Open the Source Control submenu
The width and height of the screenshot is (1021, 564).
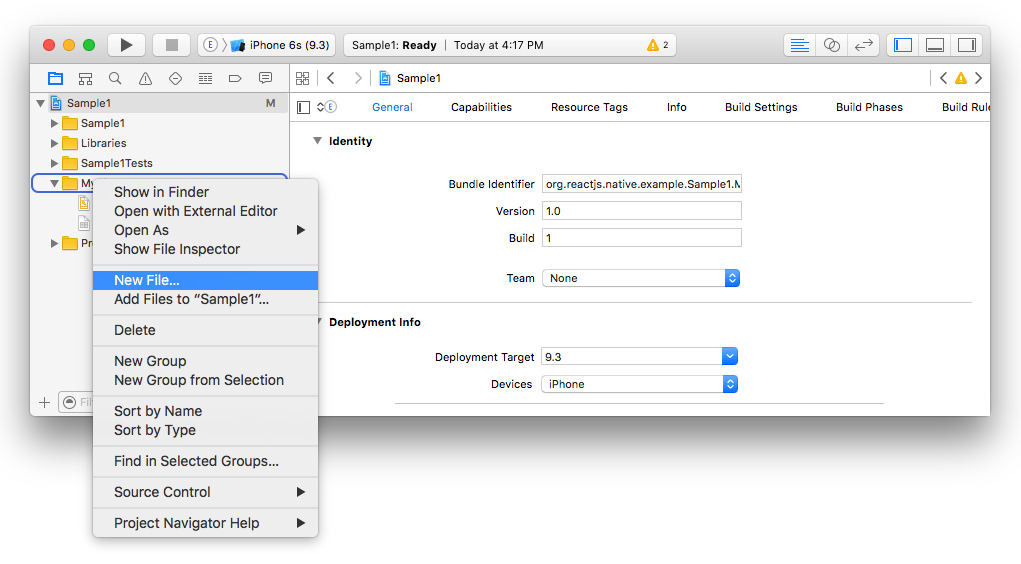tap(205, 492)
